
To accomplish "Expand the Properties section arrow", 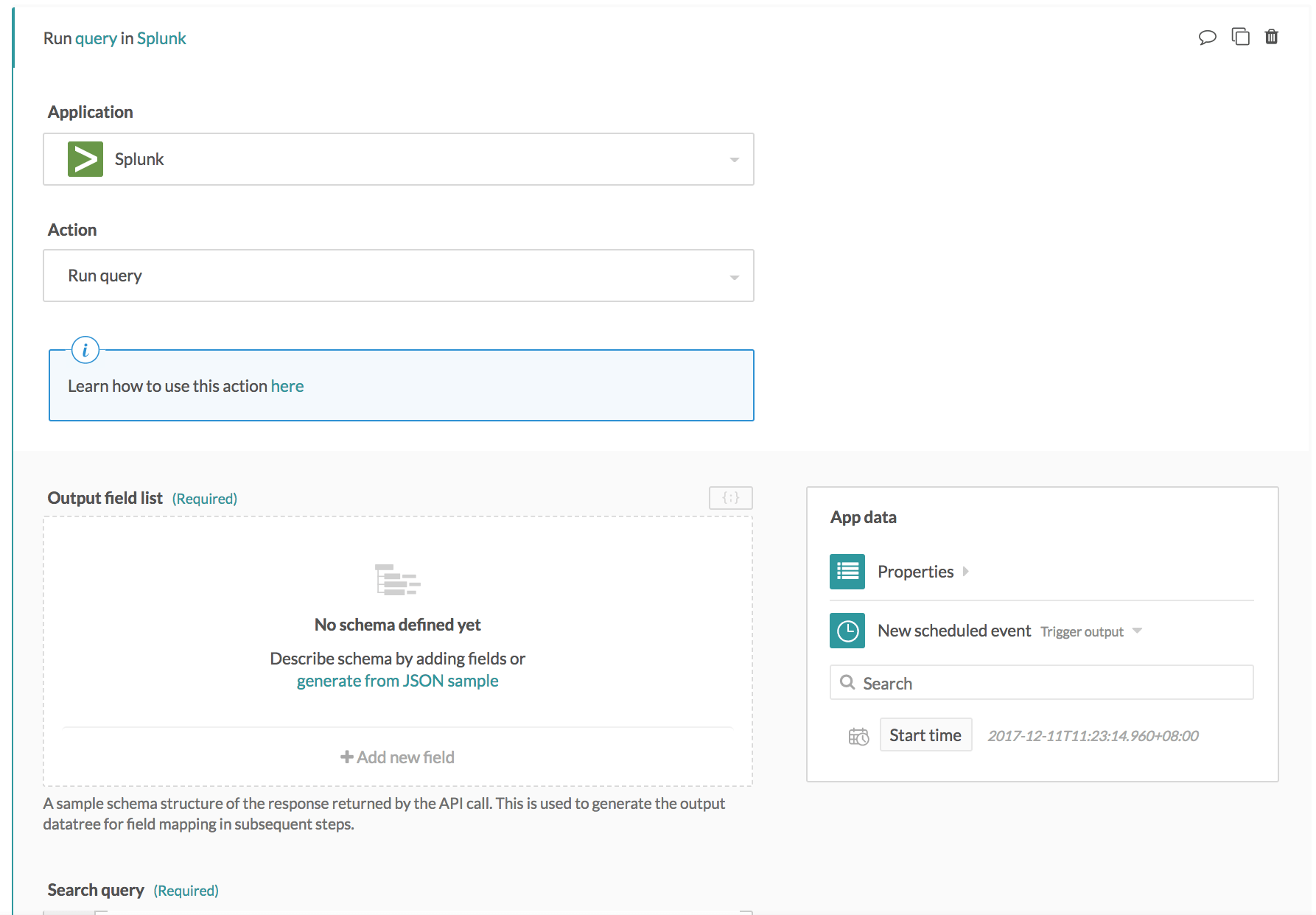I will [x=966, y=572].
